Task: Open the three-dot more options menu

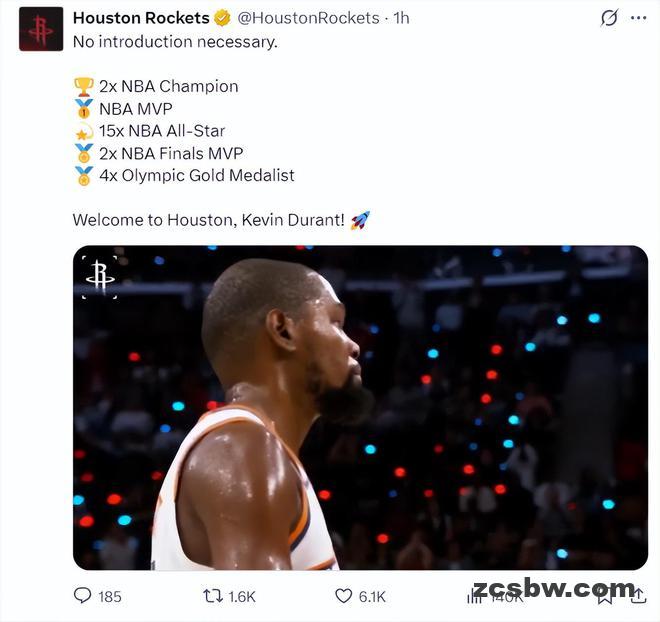Action: pyautogui.click(x=639, y=18)
